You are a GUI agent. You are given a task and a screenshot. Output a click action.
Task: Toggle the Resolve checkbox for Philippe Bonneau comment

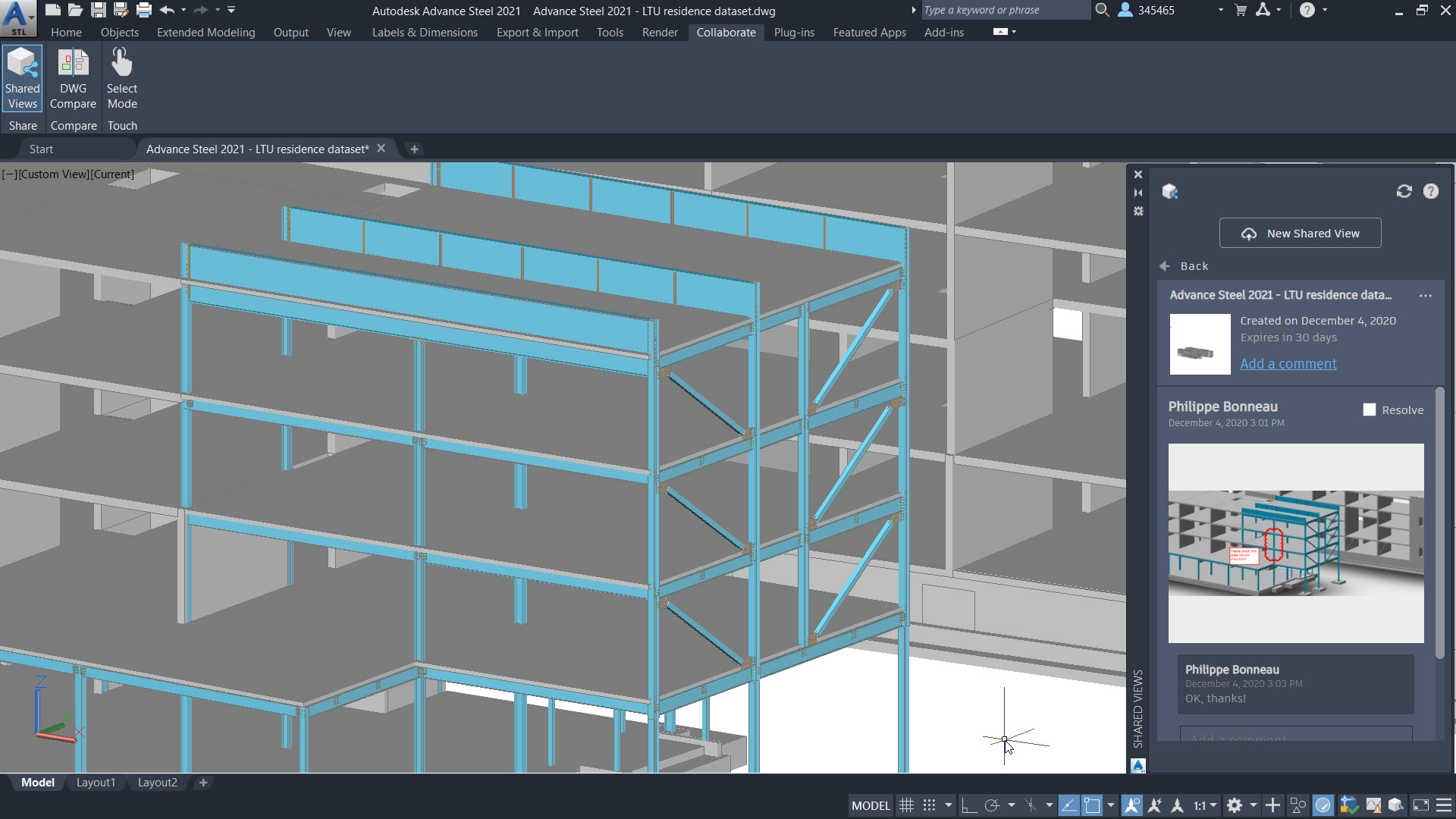click(x=1370, y=409)
